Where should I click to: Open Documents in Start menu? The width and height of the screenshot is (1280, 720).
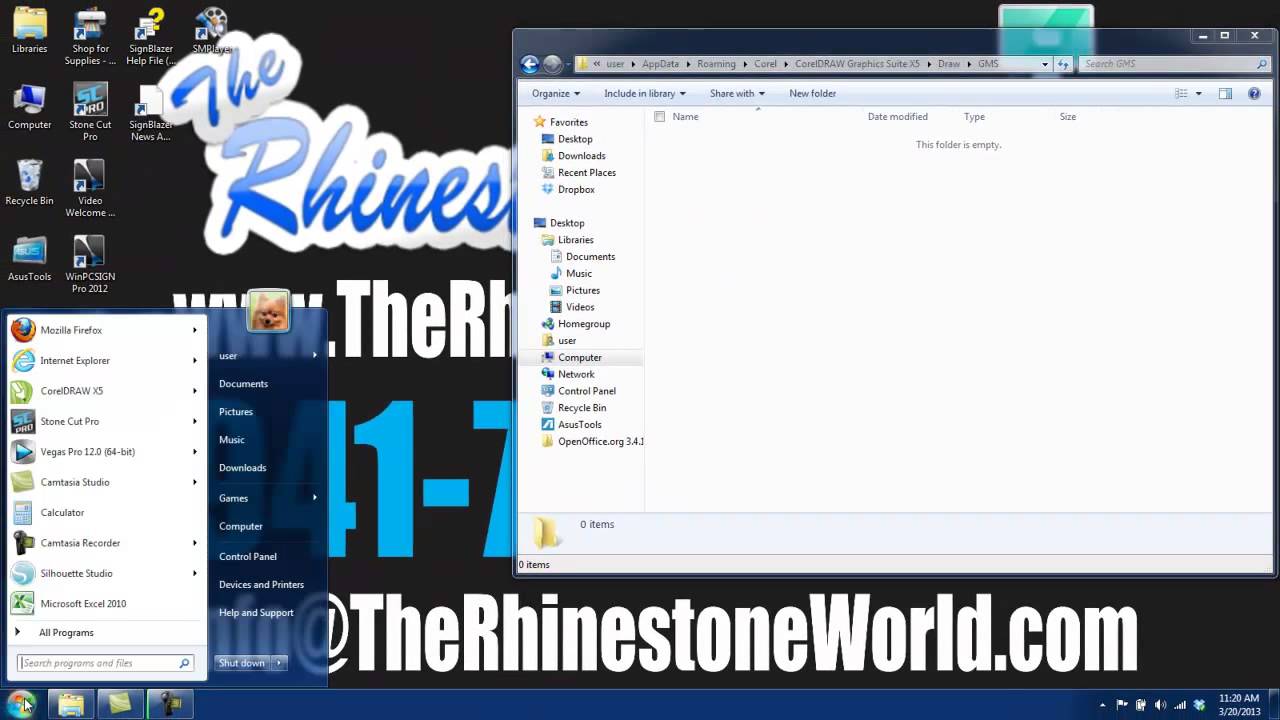pos(243,384)
